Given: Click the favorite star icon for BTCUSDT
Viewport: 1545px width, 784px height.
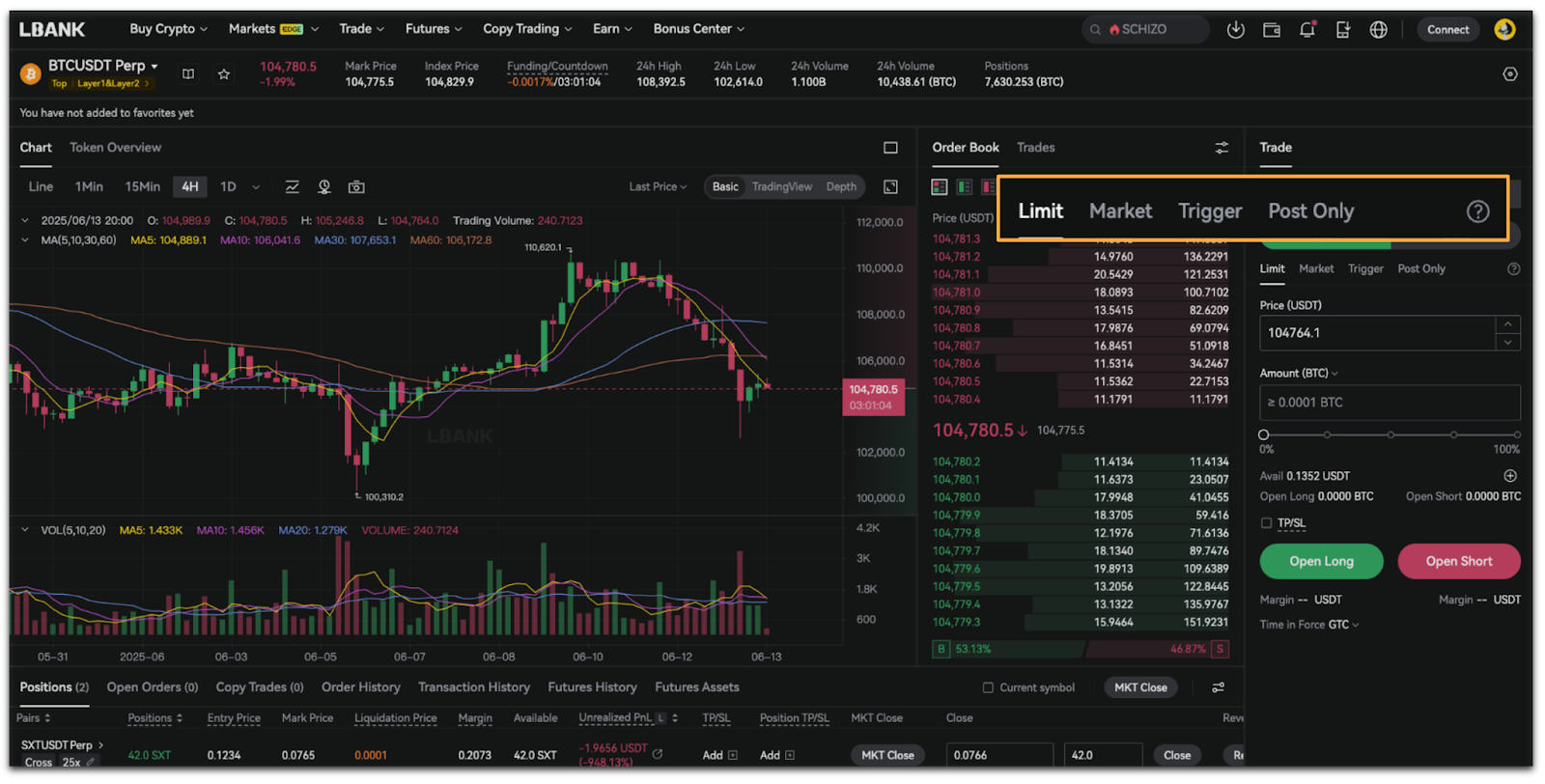Looking at the screenshot, I should [x=224, y=74].
